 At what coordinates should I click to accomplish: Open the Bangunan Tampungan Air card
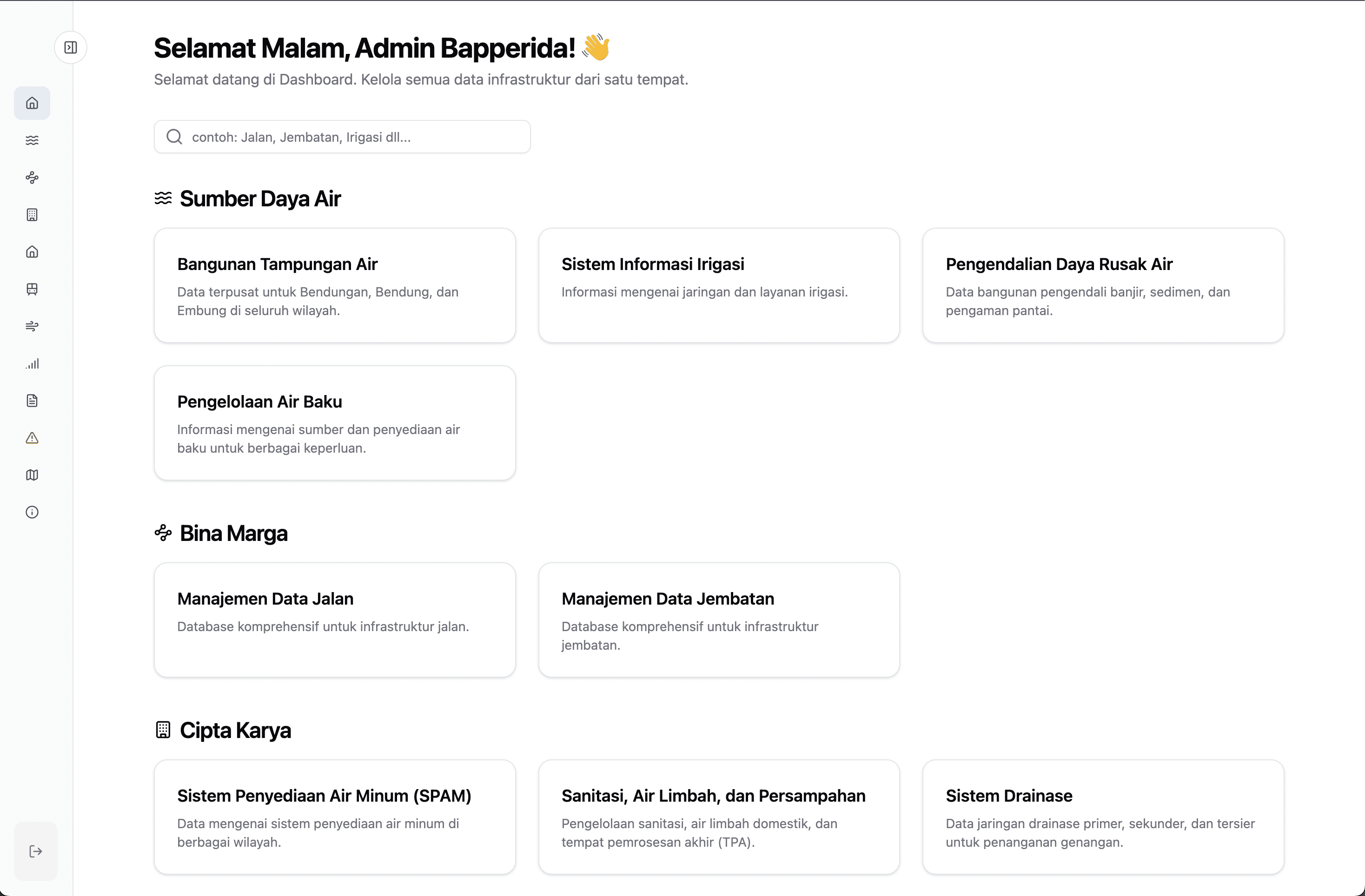tap(335, 285)
